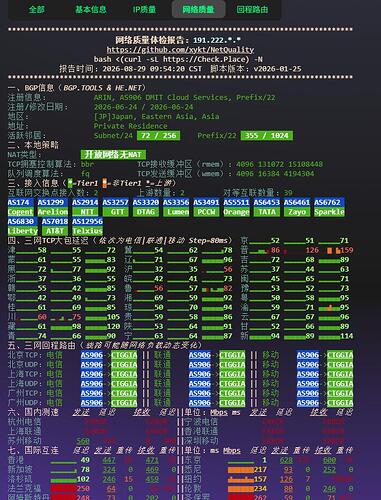Click the ARIN, AS906 DMIT Cloud Services text

click(162, 98)
